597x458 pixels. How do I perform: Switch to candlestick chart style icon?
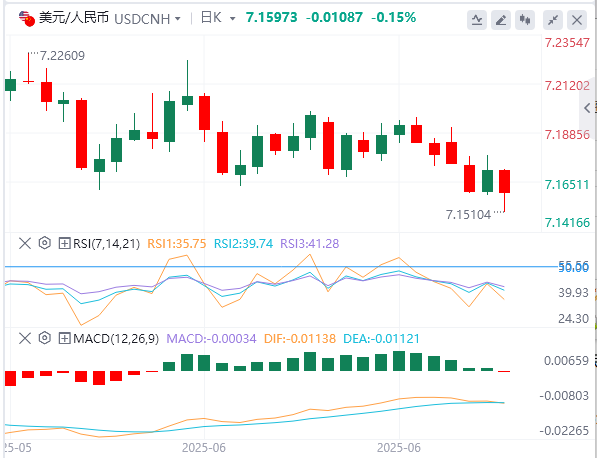525,19
